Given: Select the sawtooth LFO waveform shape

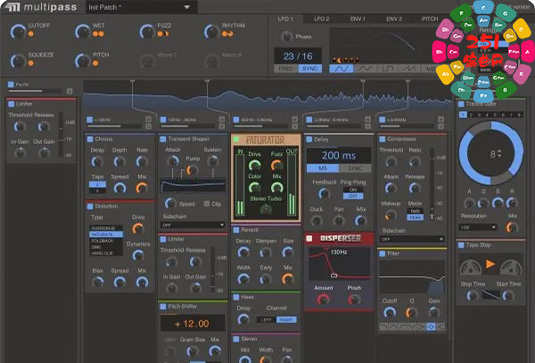Looking at the screenshot, I should 409,69.
